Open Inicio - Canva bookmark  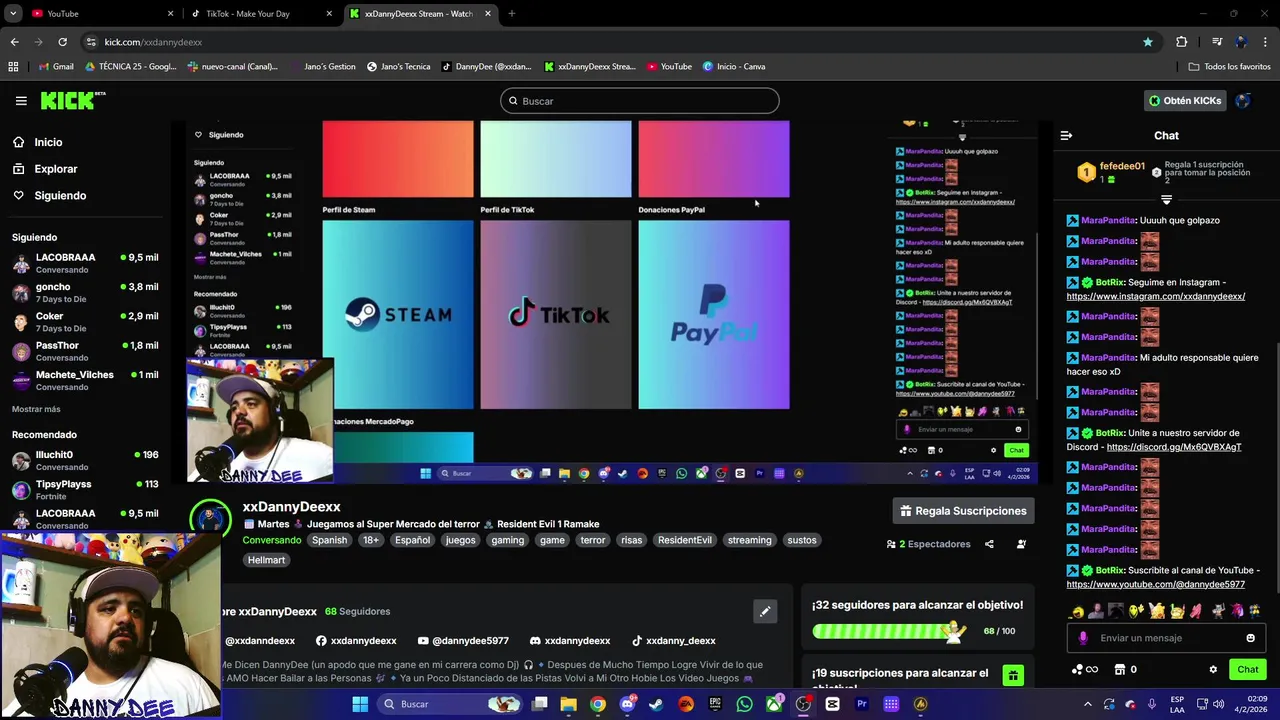click(x=734, y=66)
